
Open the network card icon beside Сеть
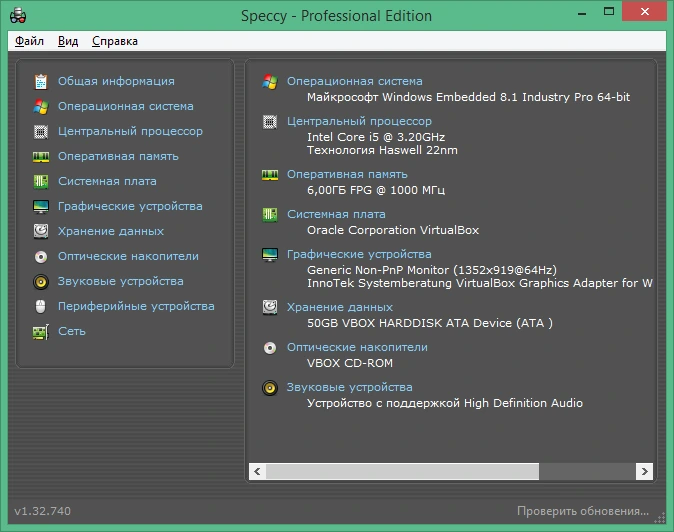41,332
